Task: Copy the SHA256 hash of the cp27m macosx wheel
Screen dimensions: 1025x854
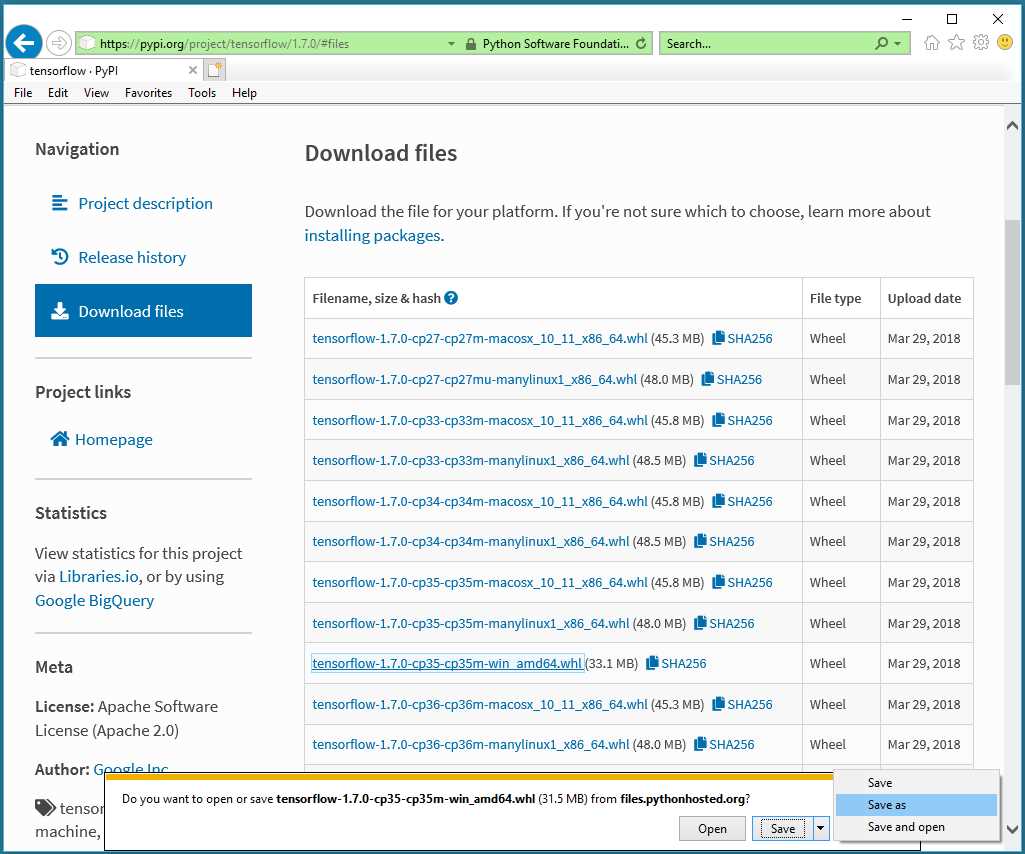Action: [x=742, y=338]
